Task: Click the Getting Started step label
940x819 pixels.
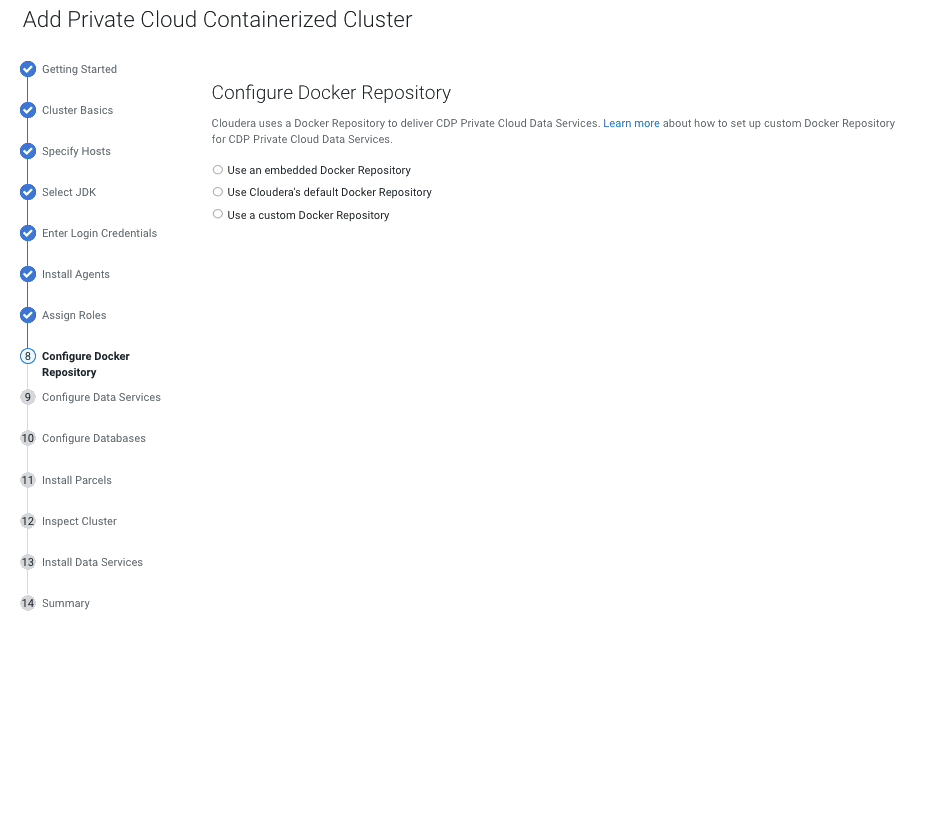Action: 79,70
